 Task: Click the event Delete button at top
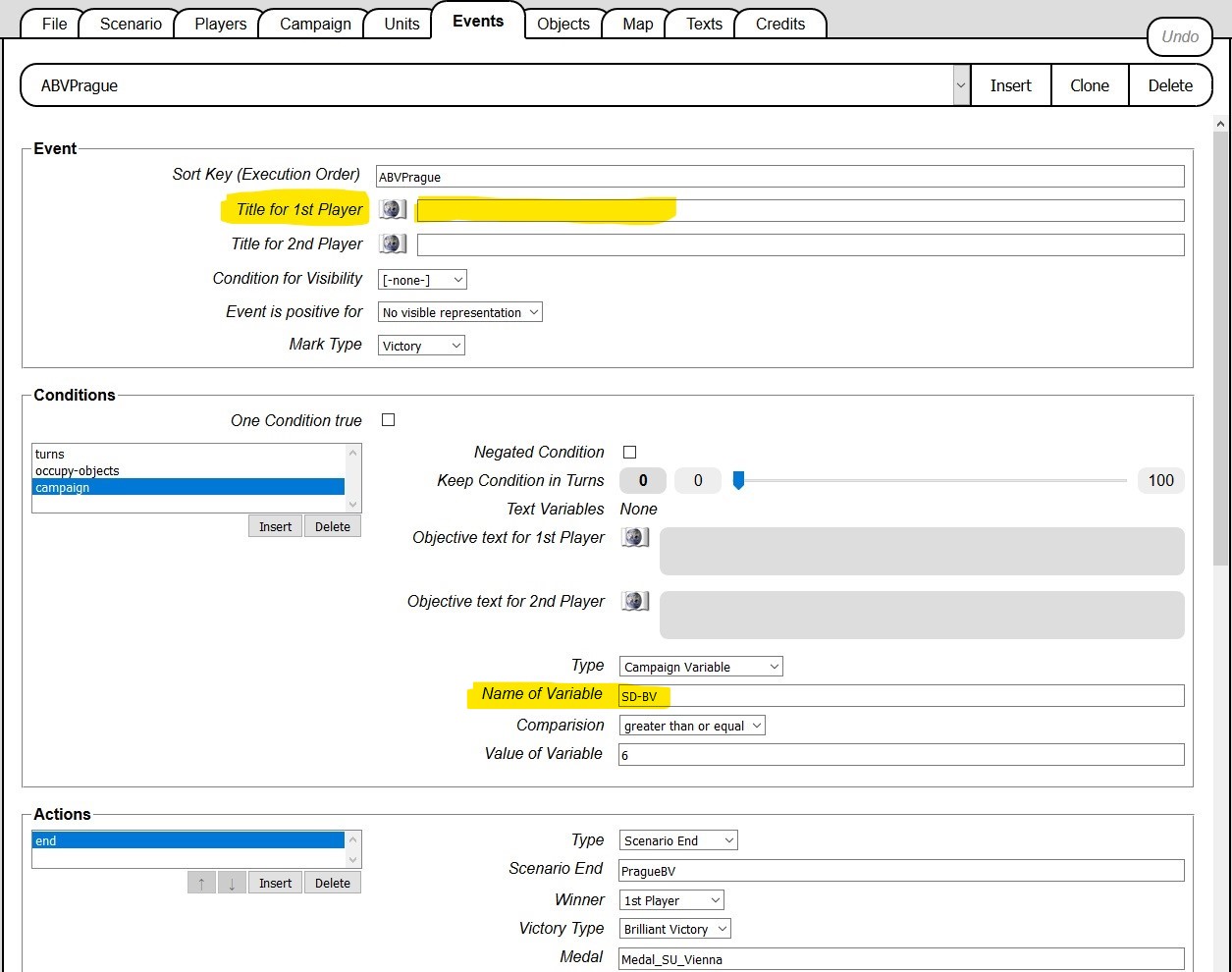[1170, 85]
